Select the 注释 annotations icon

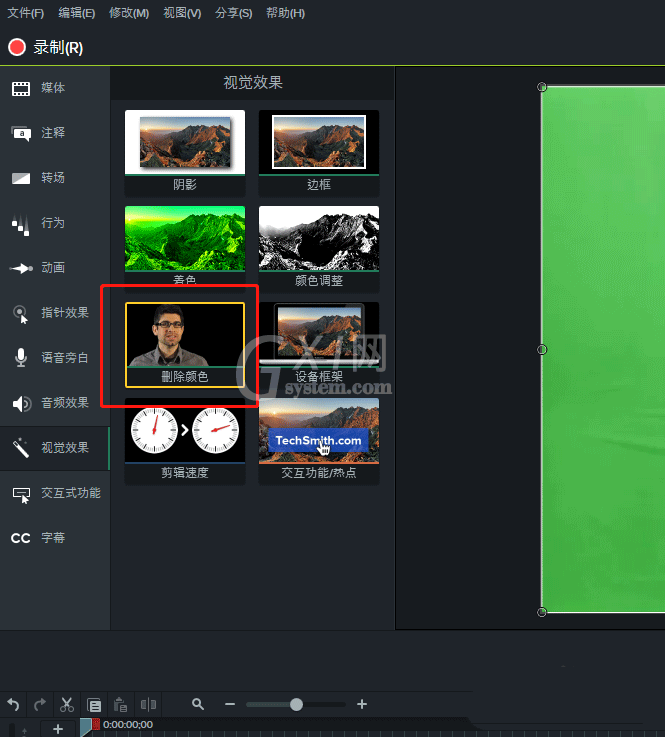[21, 133]
